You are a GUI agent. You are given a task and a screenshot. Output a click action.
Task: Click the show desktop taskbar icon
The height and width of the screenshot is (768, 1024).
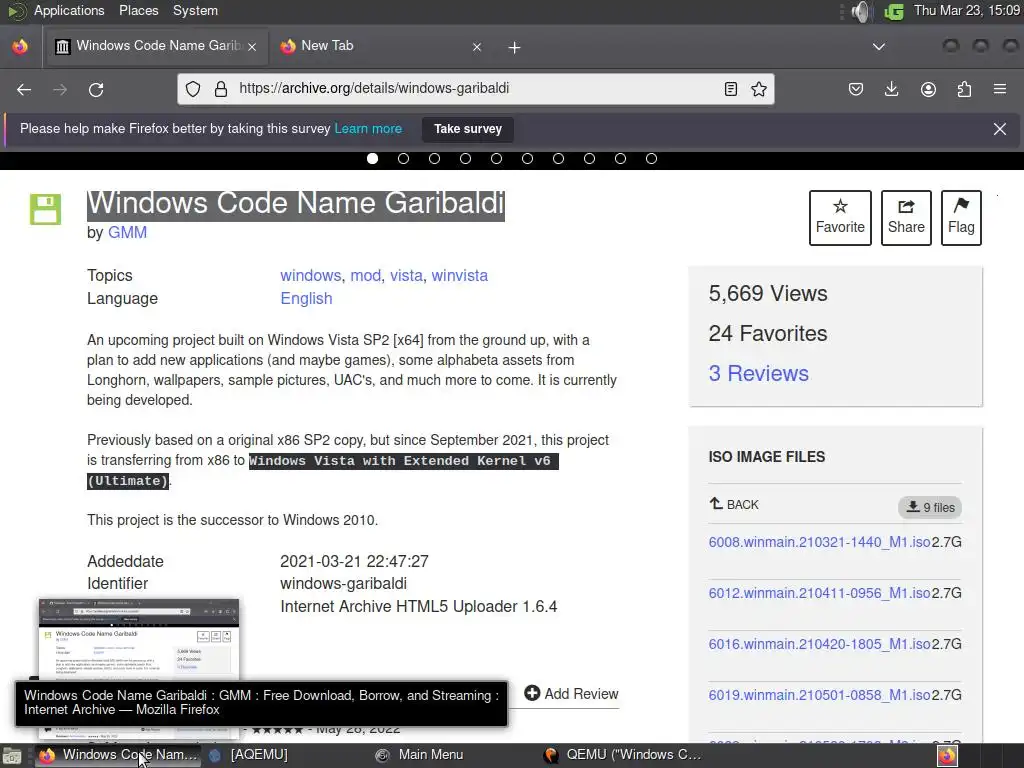click(11, 756)
